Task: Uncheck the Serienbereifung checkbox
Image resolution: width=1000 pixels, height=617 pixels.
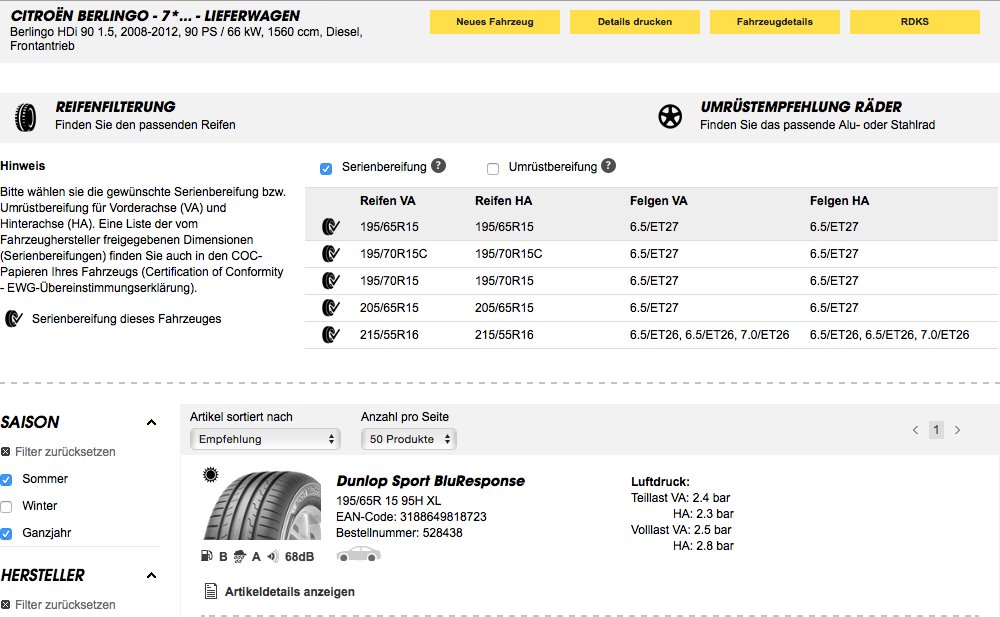Action: tap(326, 168)
